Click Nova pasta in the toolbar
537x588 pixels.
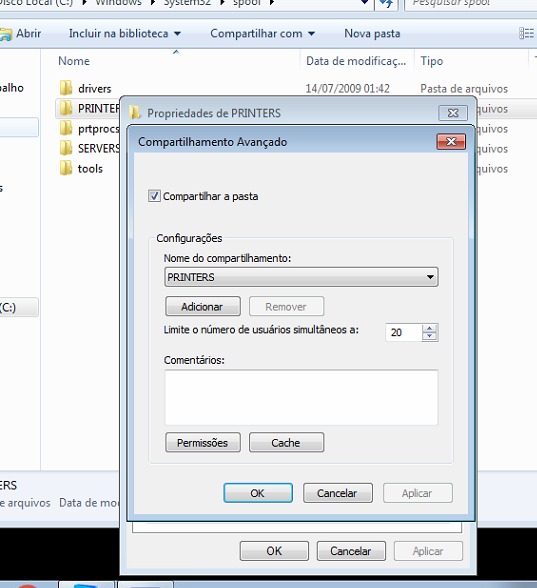tap(372, 34)
